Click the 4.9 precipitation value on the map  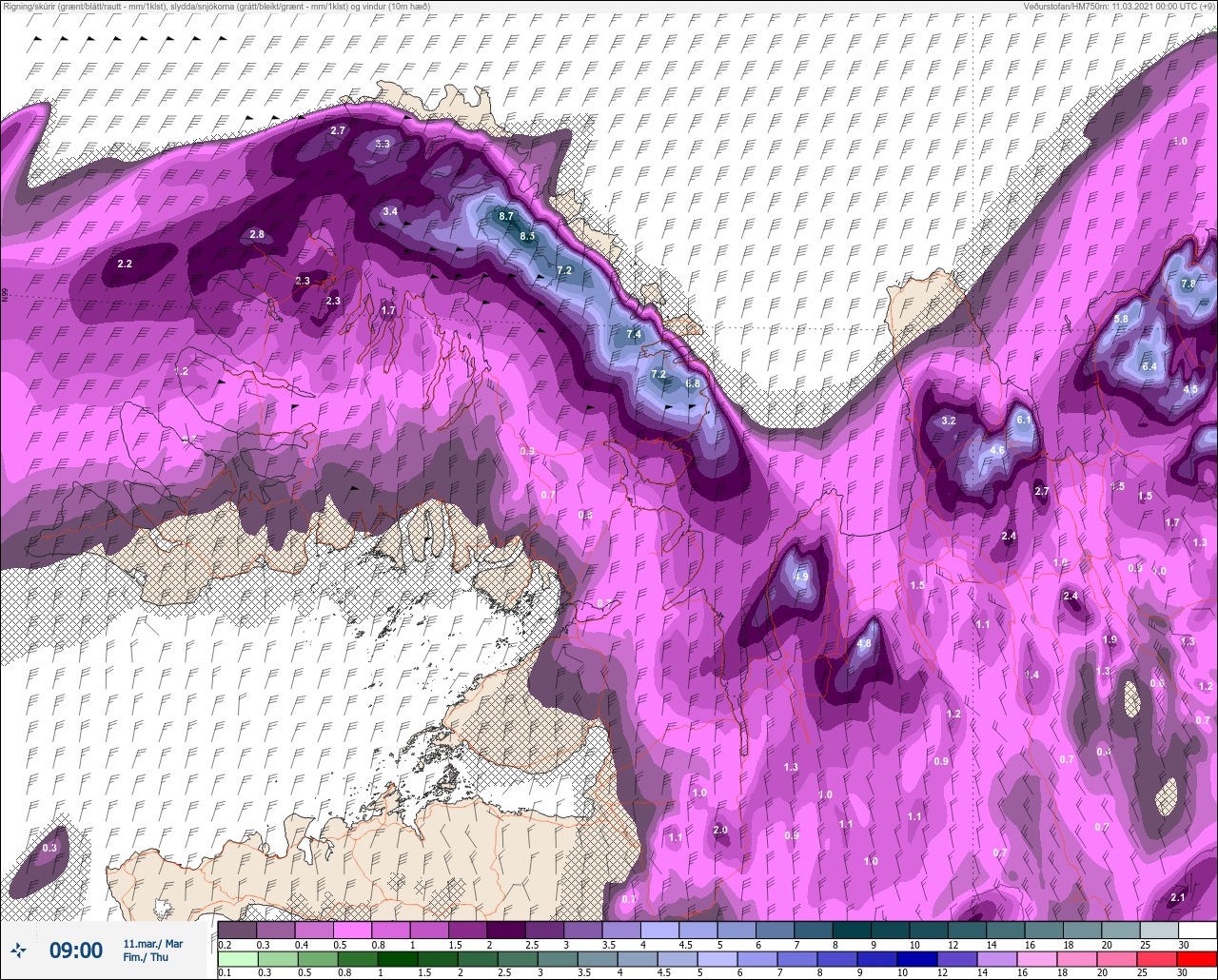point(800,577)
